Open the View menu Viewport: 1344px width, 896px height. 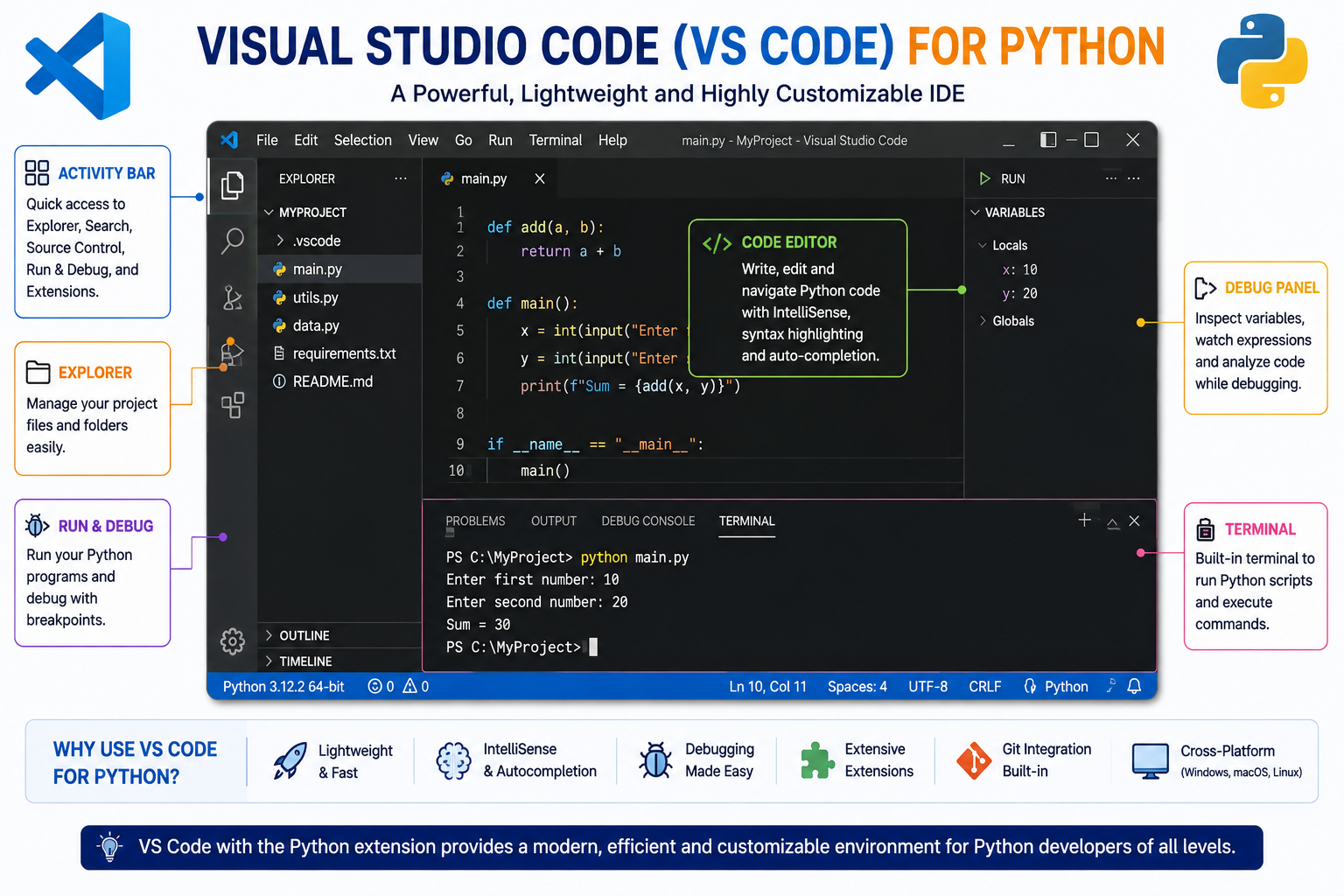[x=423, y=140]
